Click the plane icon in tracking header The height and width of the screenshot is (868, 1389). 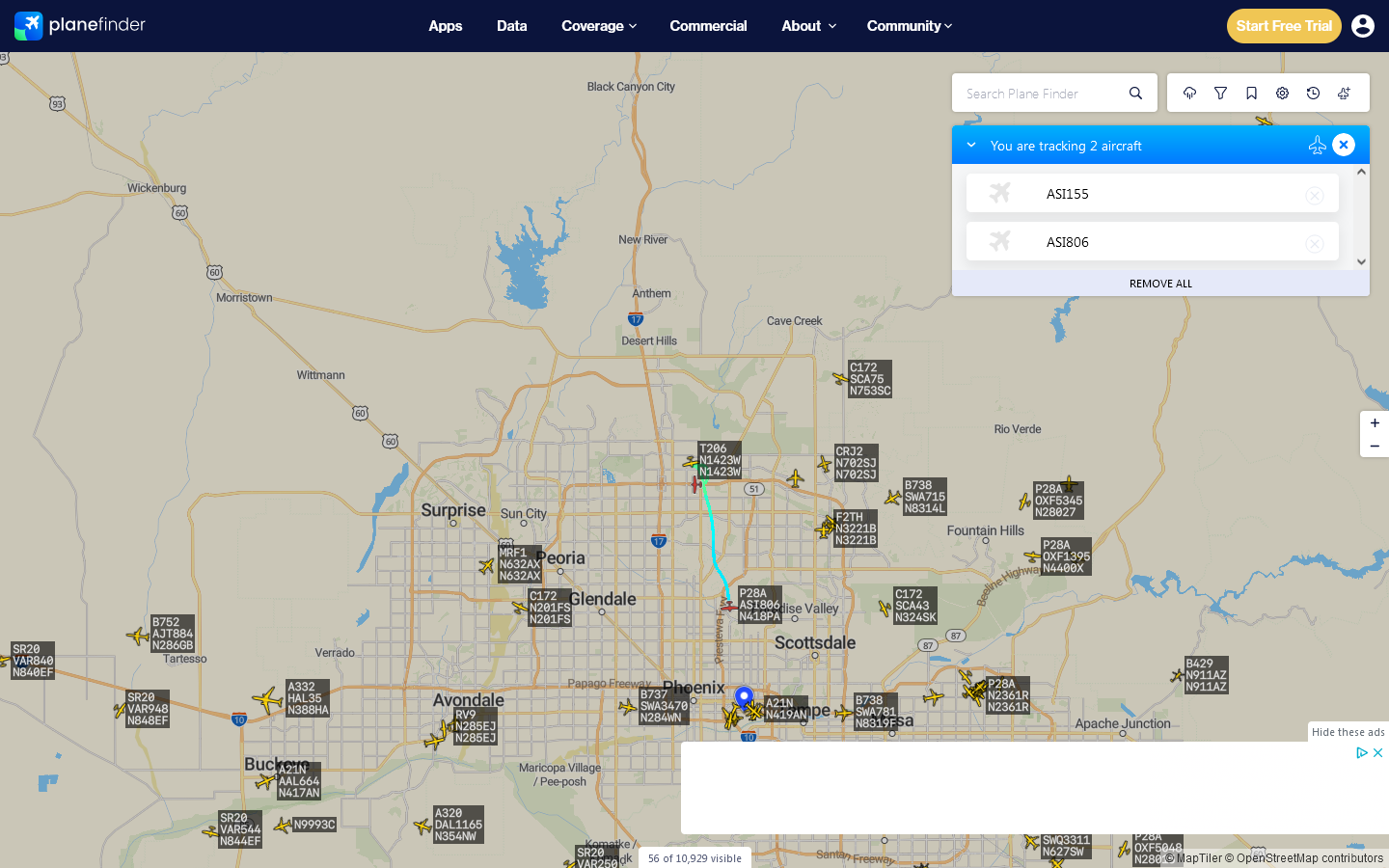(1317, 145)
